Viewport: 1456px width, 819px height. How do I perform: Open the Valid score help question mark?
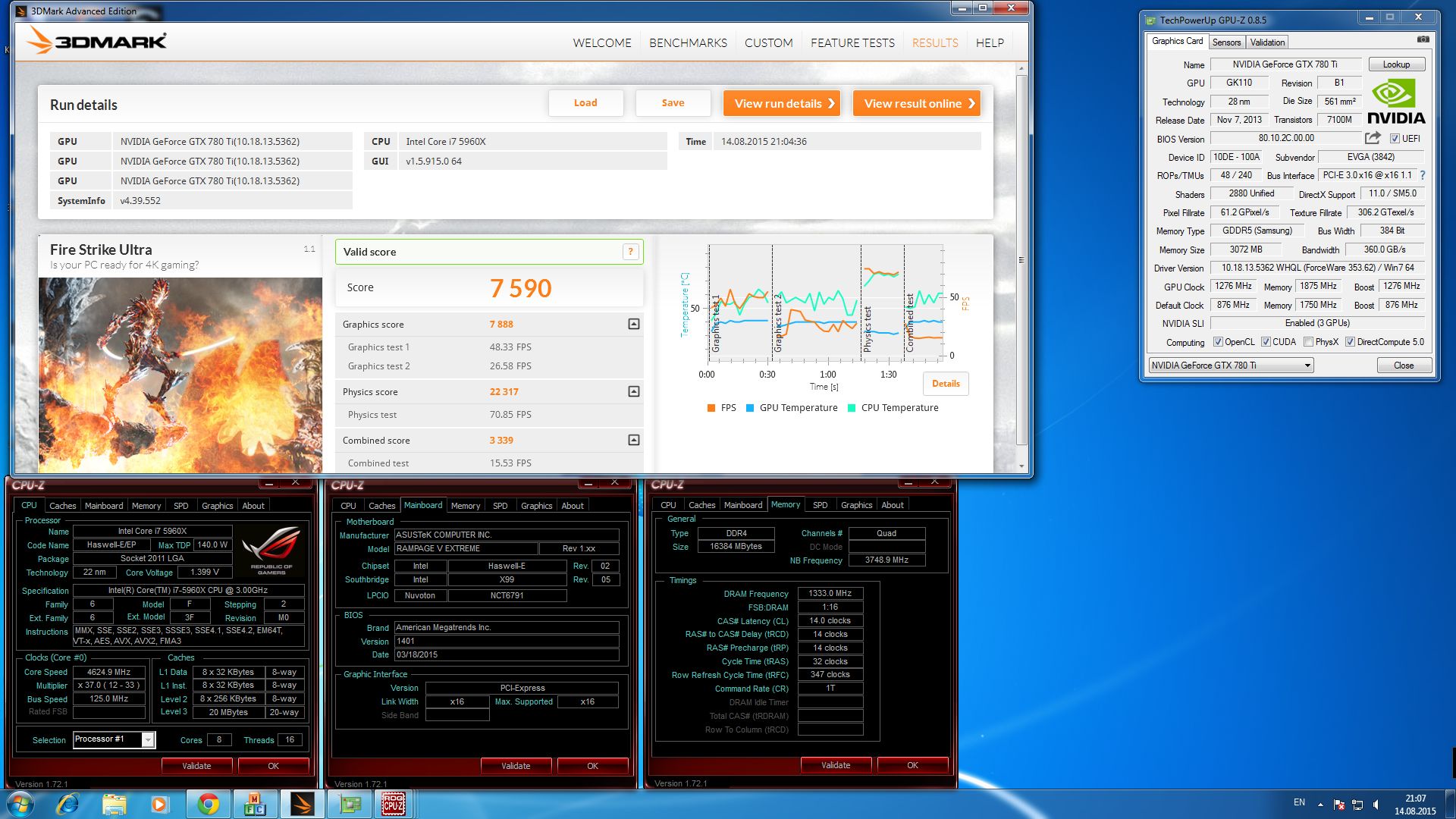click(630, 252)
